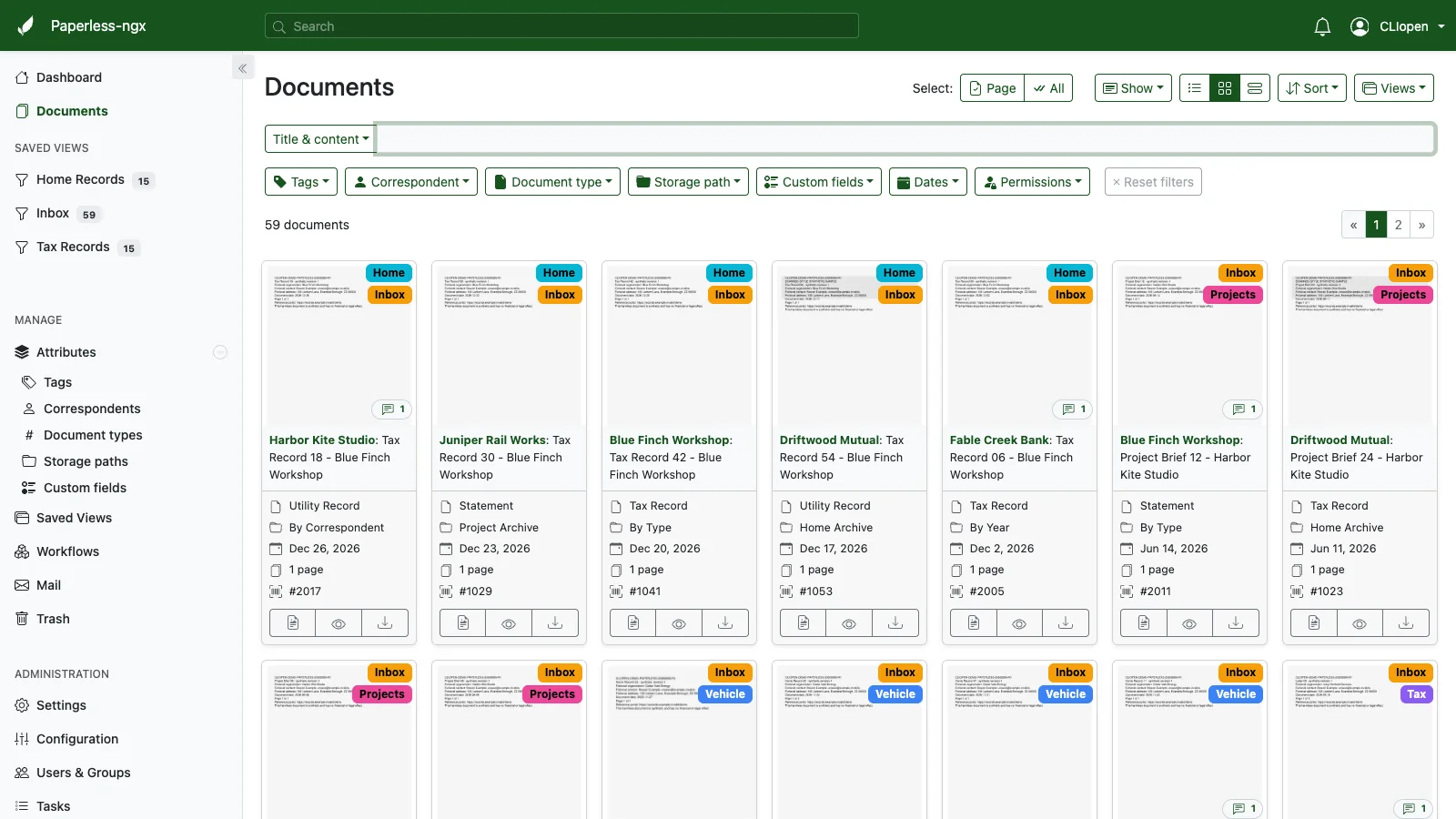Collapse the sidebar with the chevron button

pyautogui.click(x=242, y=68)
